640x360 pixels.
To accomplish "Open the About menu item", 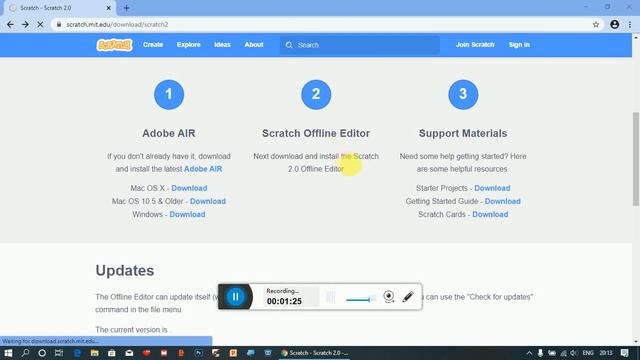I will tap(254, 45).
